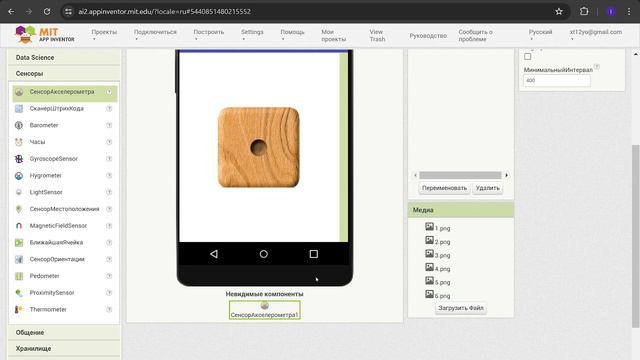The width and height of the screenshot is (640, 360).
Task: Select the СенсорАкселерометра palette component
Action: pos(64,92)
